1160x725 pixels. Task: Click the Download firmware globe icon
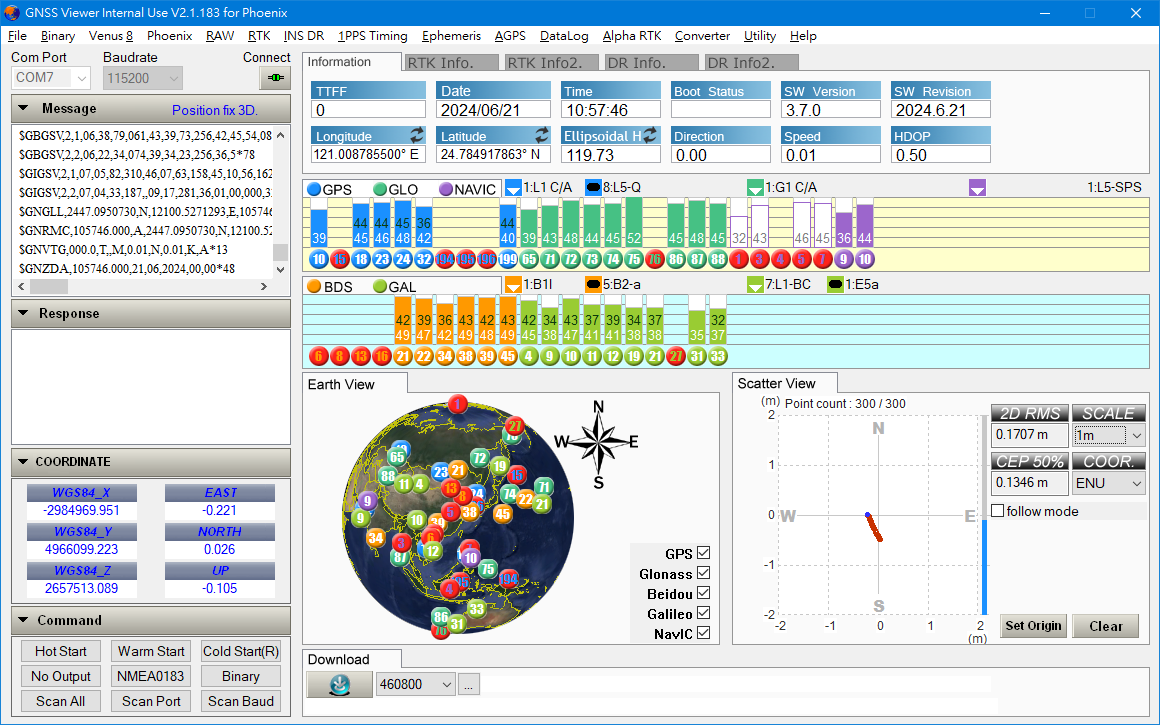338,685
